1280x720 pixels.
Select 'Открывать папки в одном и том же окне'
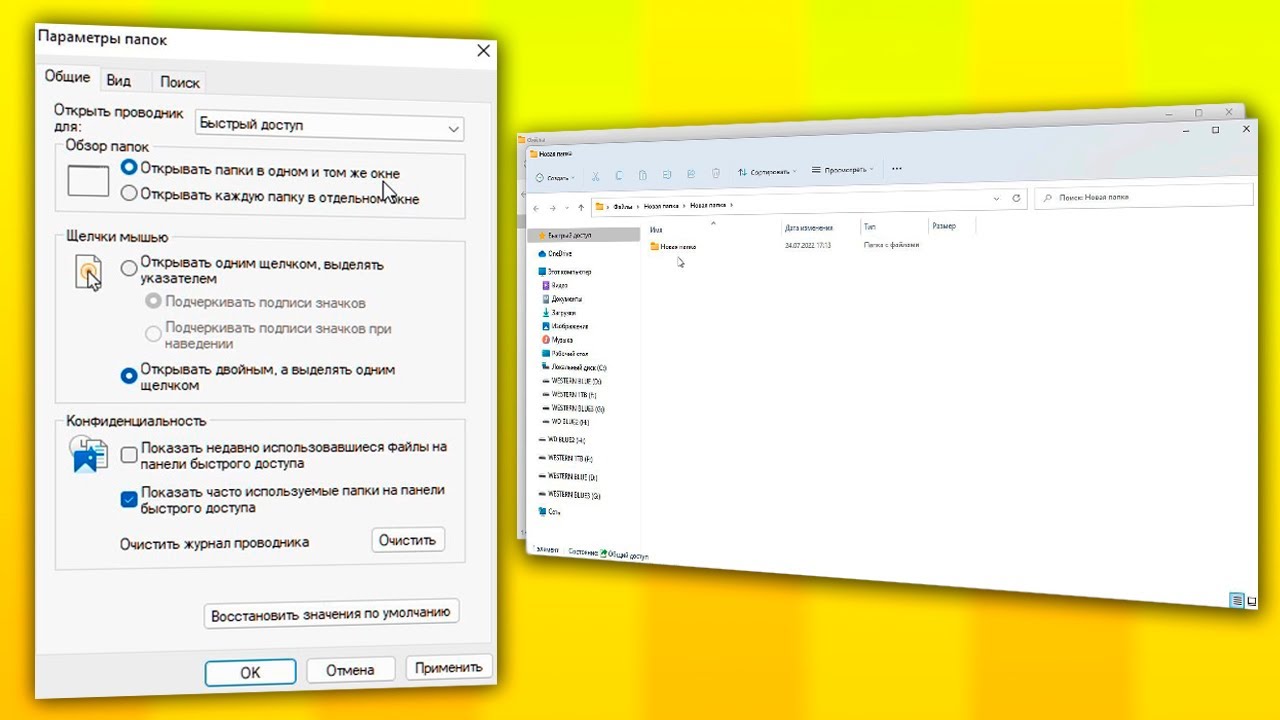(x=260, y=170)
